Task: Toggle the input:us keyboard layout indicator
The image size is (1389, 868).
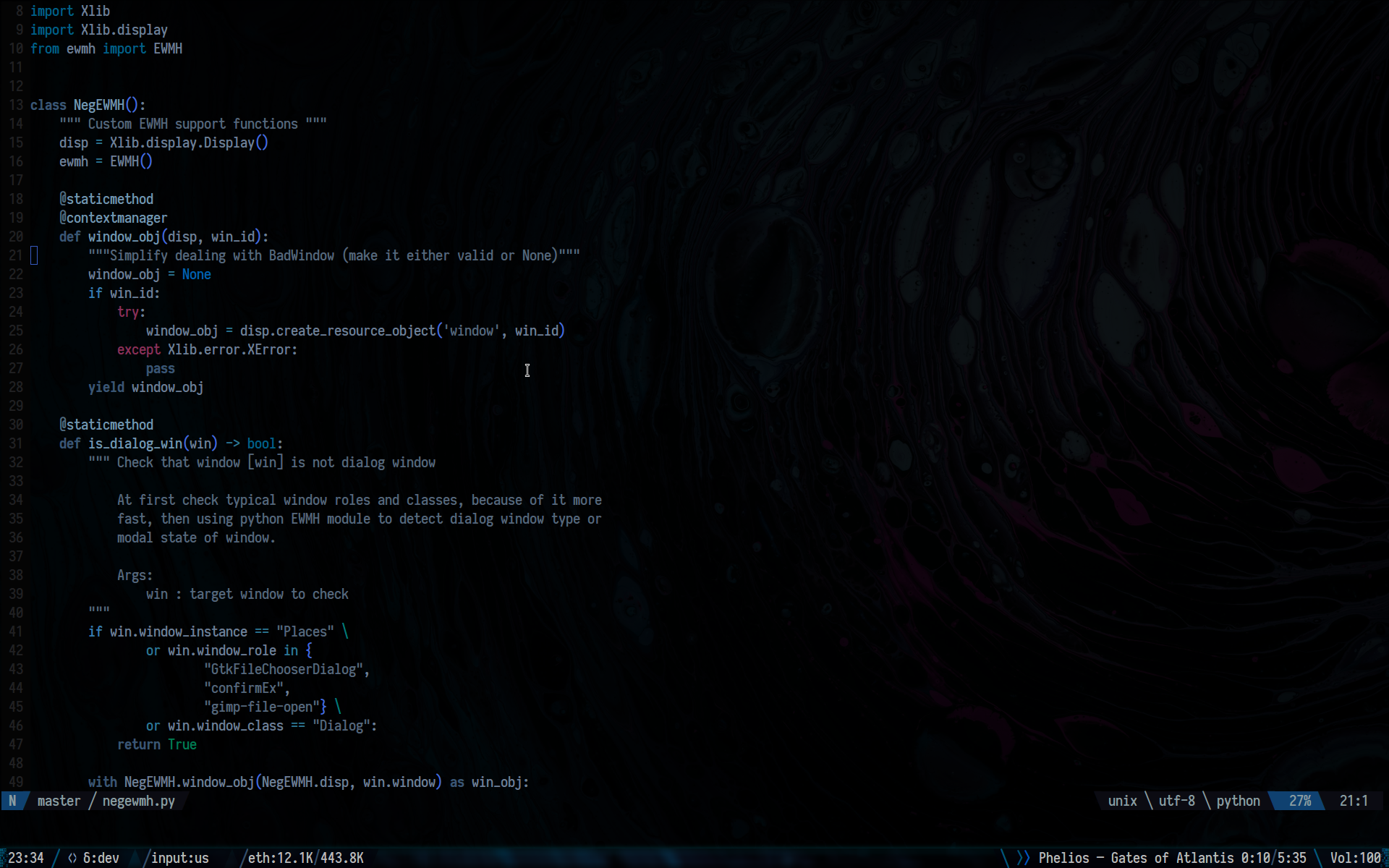Action: point(179,858)
